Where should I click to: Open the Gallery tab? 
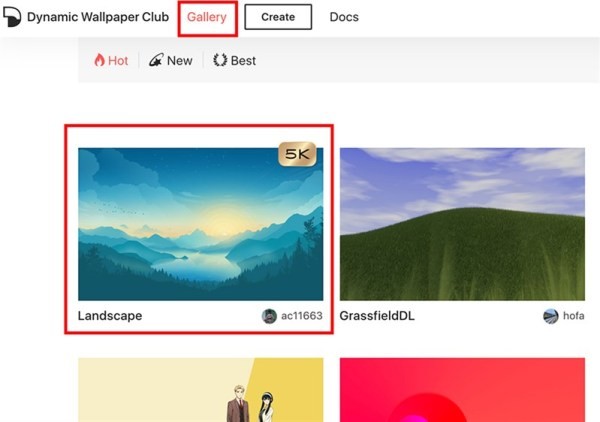point(207,17)
